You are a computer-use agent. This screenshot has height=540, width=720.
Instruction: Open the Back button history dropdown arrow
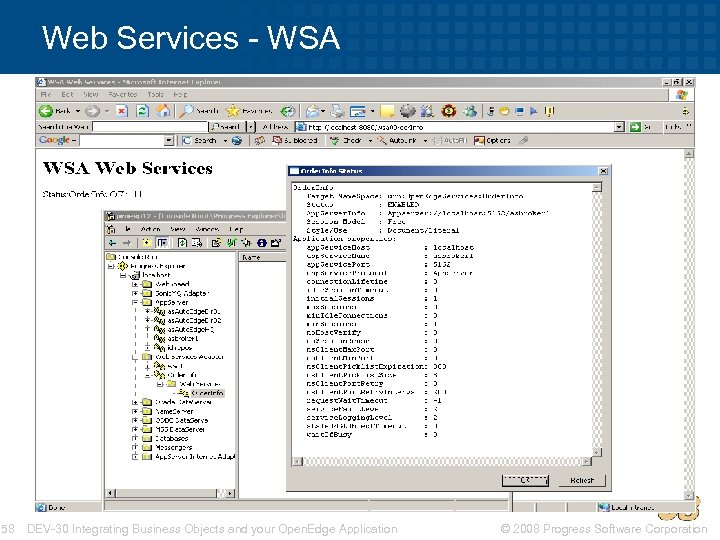point(78,111)
